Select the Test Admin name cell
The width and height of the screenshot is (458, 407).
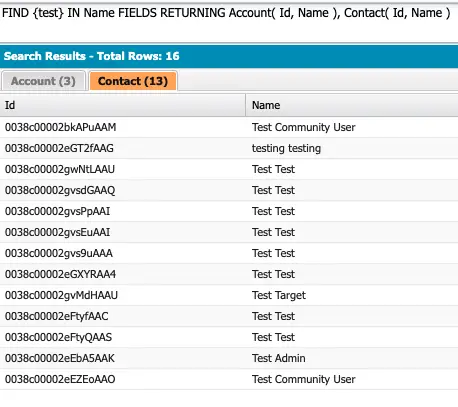352,358
